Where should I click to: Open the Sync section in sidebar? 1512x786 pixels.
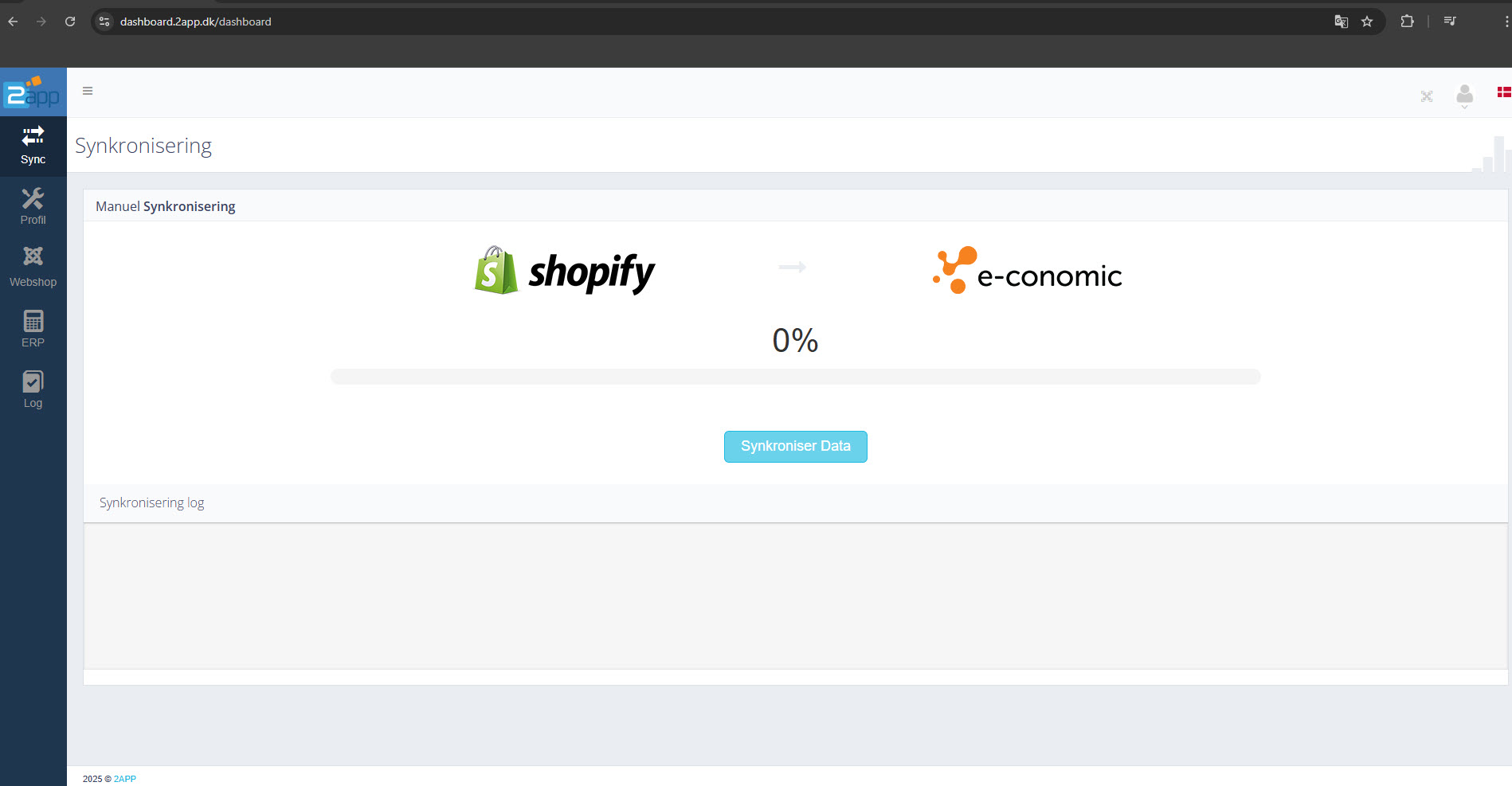tap(33, 146)
